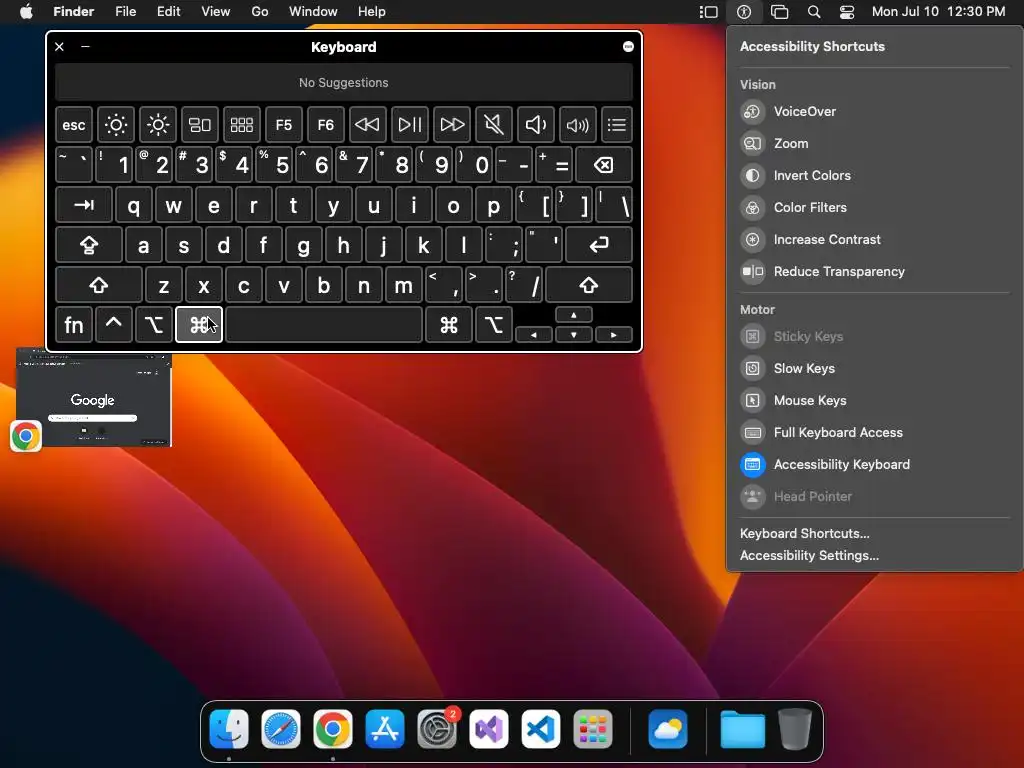The image size is (1024, 768).
Task: Tap the left command key
Action: click(x=199, y=325)
